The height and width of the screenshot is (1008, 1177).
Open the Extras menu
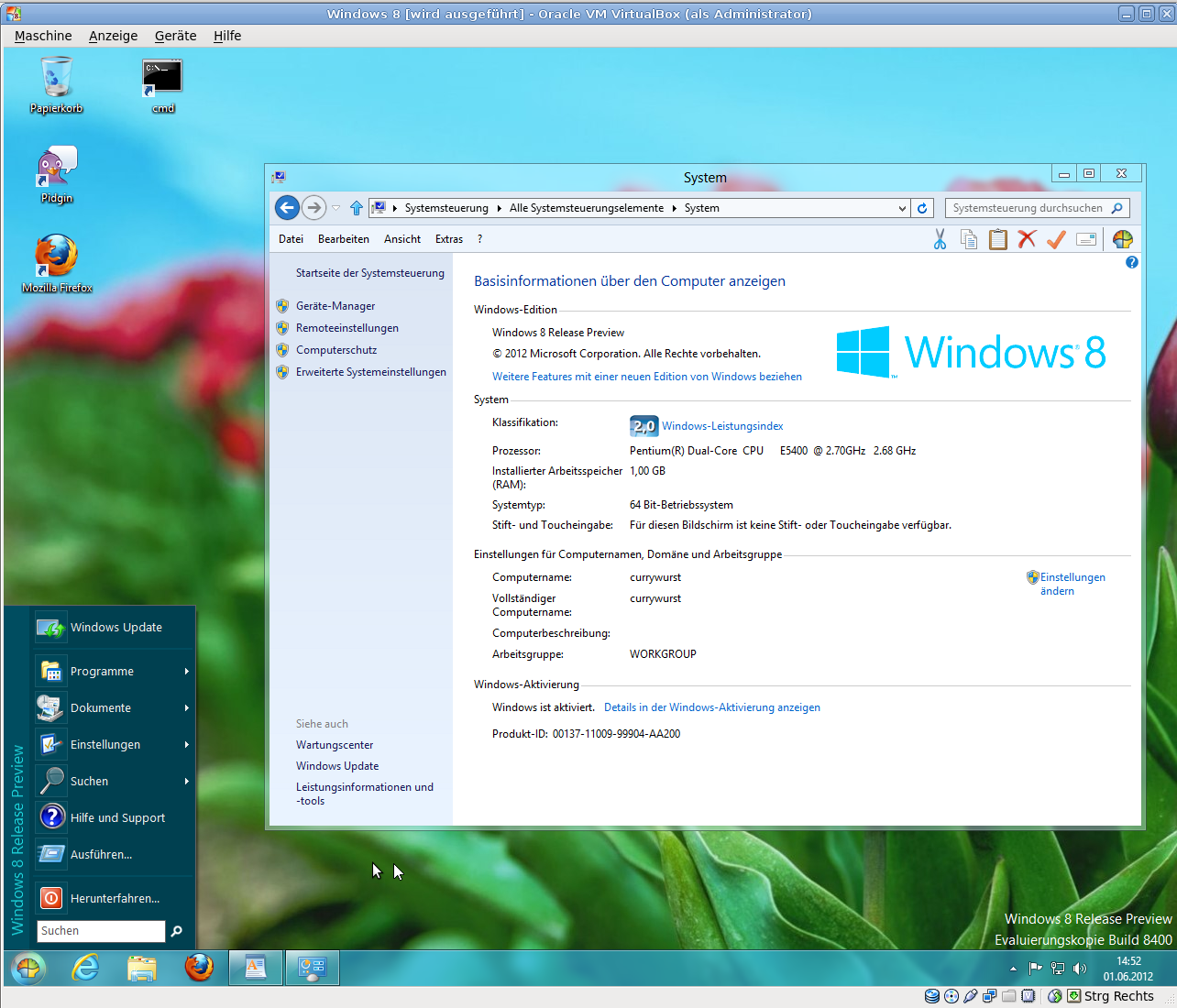coord(449,239)
